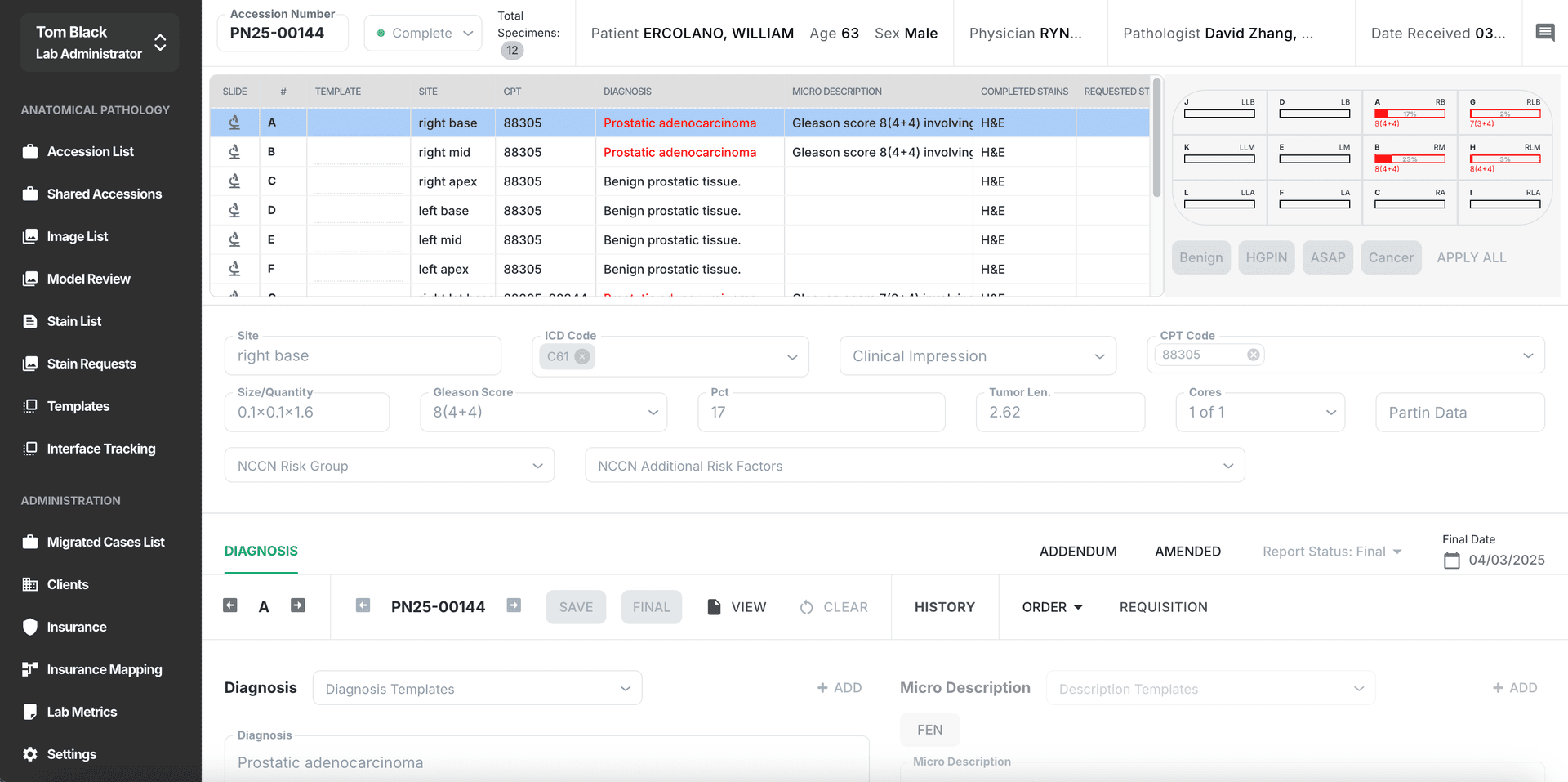
Task: Click the VIEW document button
Action: (x=737, y=607)
